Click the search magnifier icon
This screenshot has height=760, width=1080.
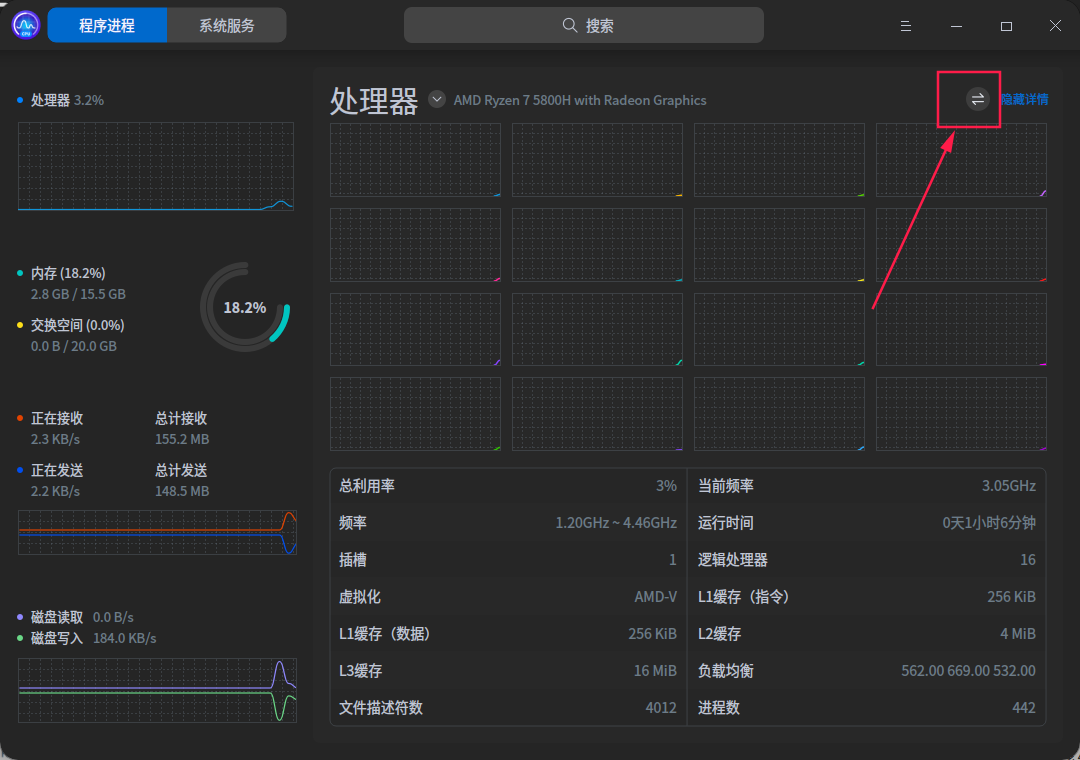point(569,25)
